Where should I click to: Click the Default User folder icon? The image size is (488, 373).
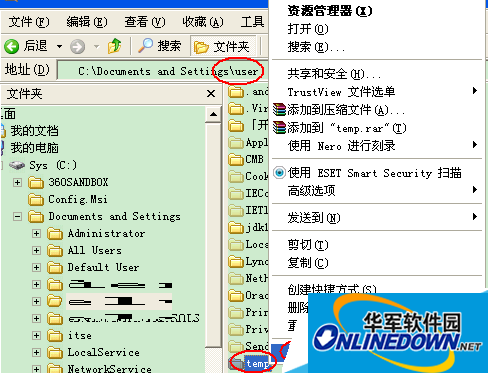coord(55,268)
